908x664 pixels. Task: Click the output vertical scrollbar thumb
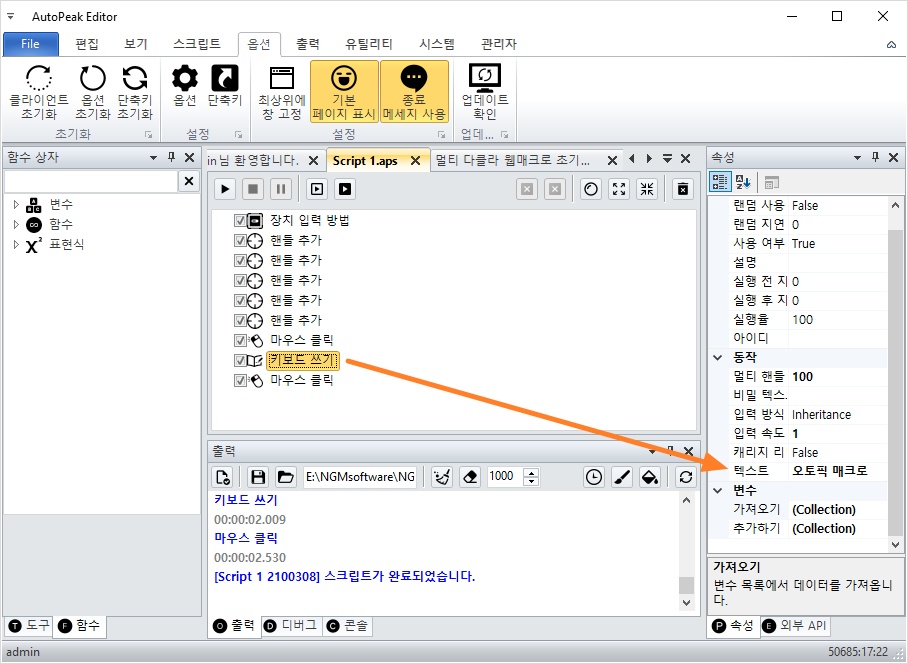(686, 585)
